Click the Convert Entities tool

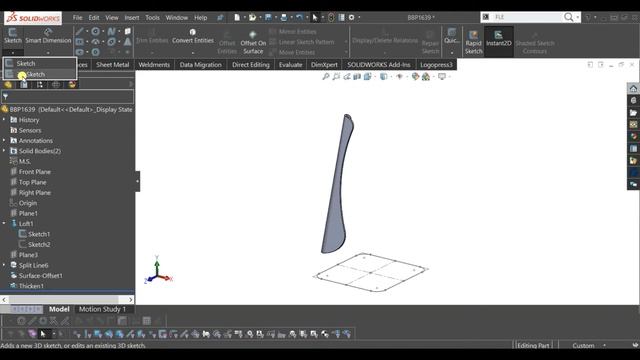click(x=193, y=36)
